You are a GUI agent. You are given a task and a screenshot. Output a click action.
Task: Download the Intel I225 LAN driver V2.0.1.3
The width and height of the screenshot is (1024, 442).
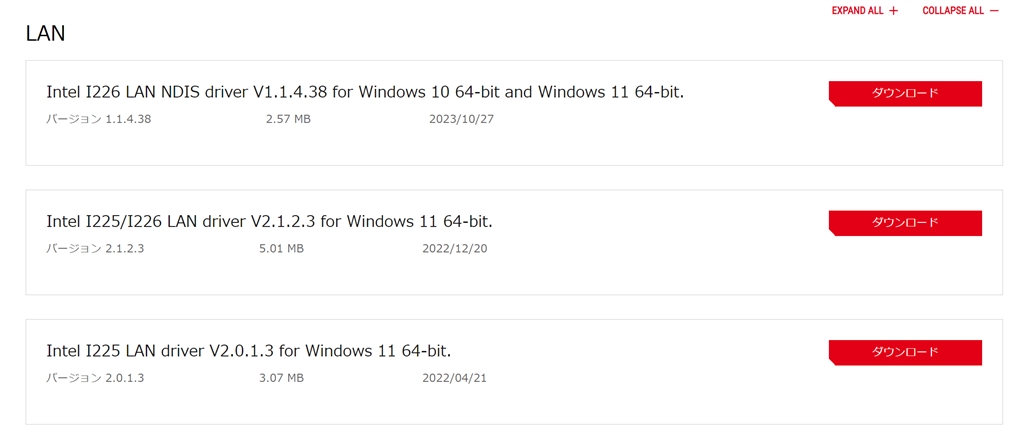tap(905, 352)
